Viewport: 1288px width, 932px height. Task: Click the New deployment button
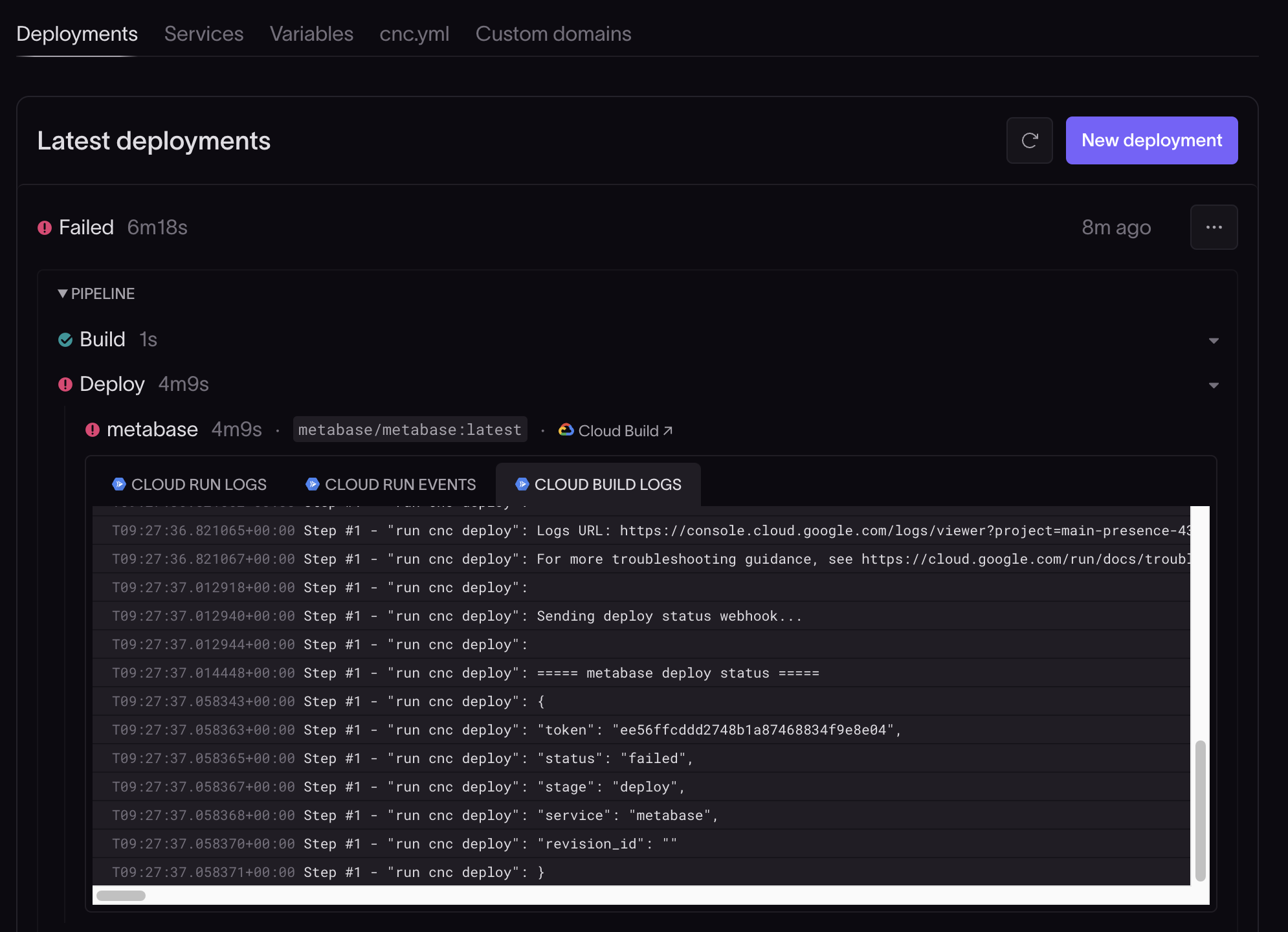(x=1151, y=140)
